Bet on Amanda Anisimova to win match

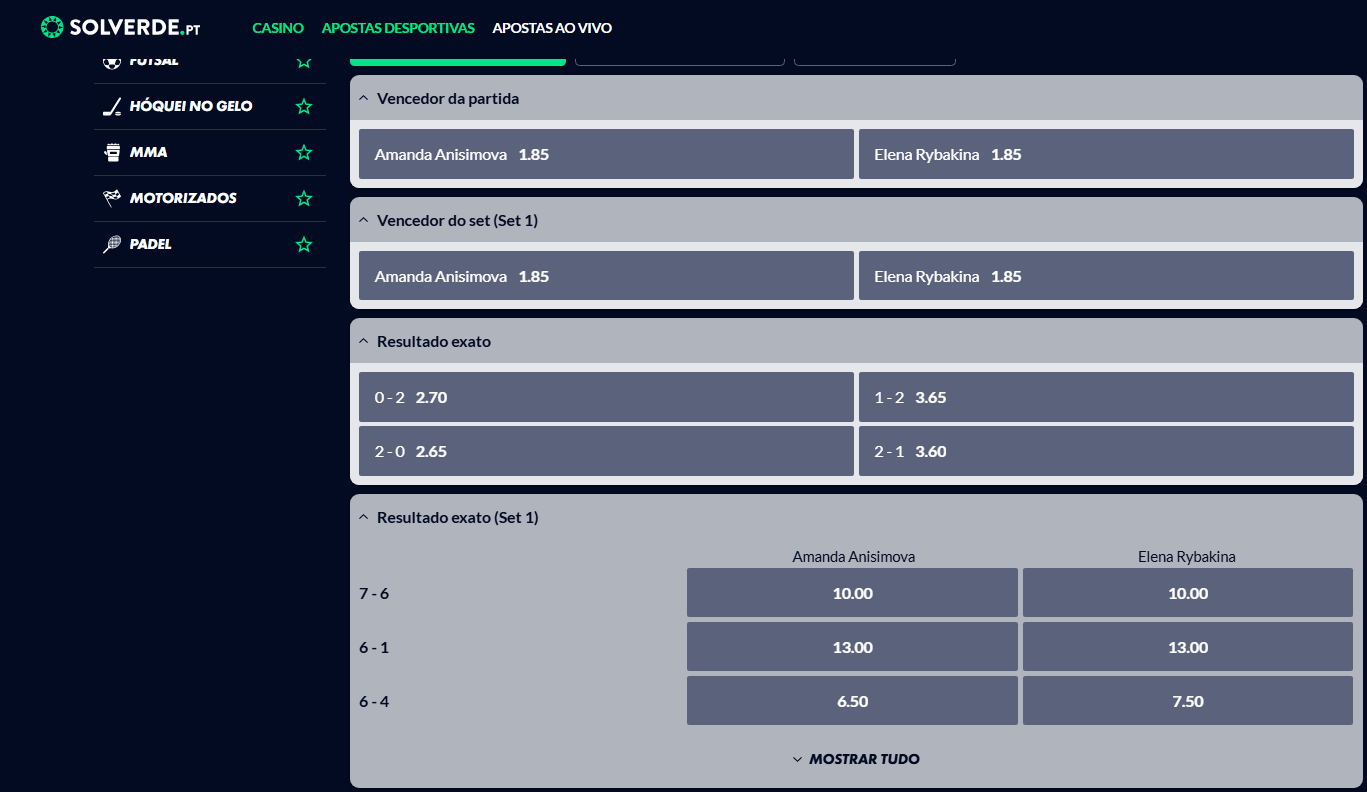pyautogui.click(x=606, y=155)
